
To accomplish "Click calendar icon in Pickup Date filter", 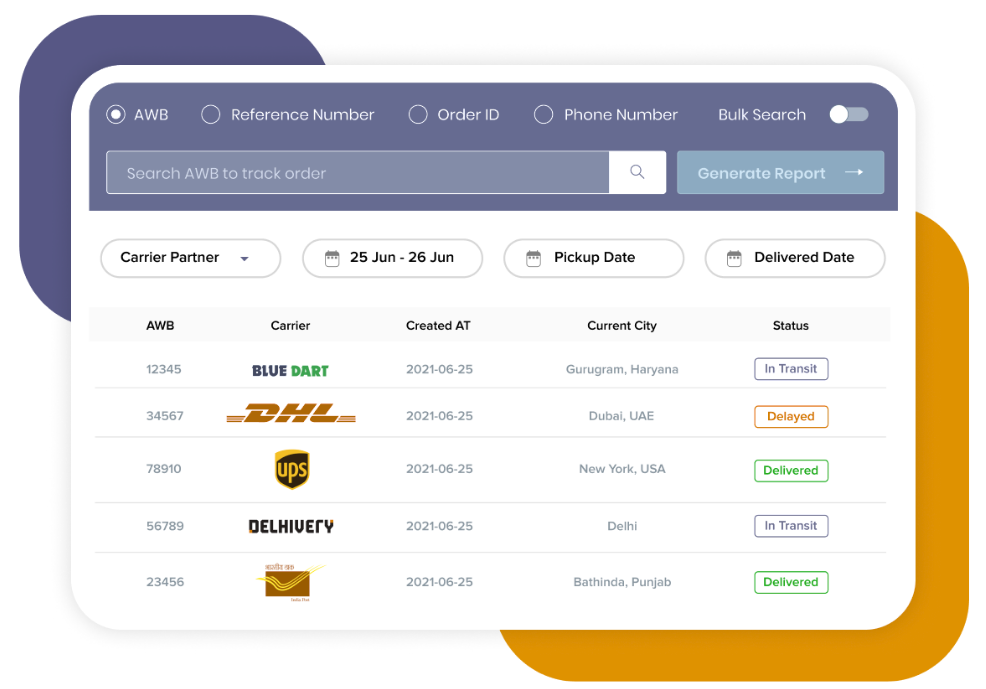I will click(534, 258).
